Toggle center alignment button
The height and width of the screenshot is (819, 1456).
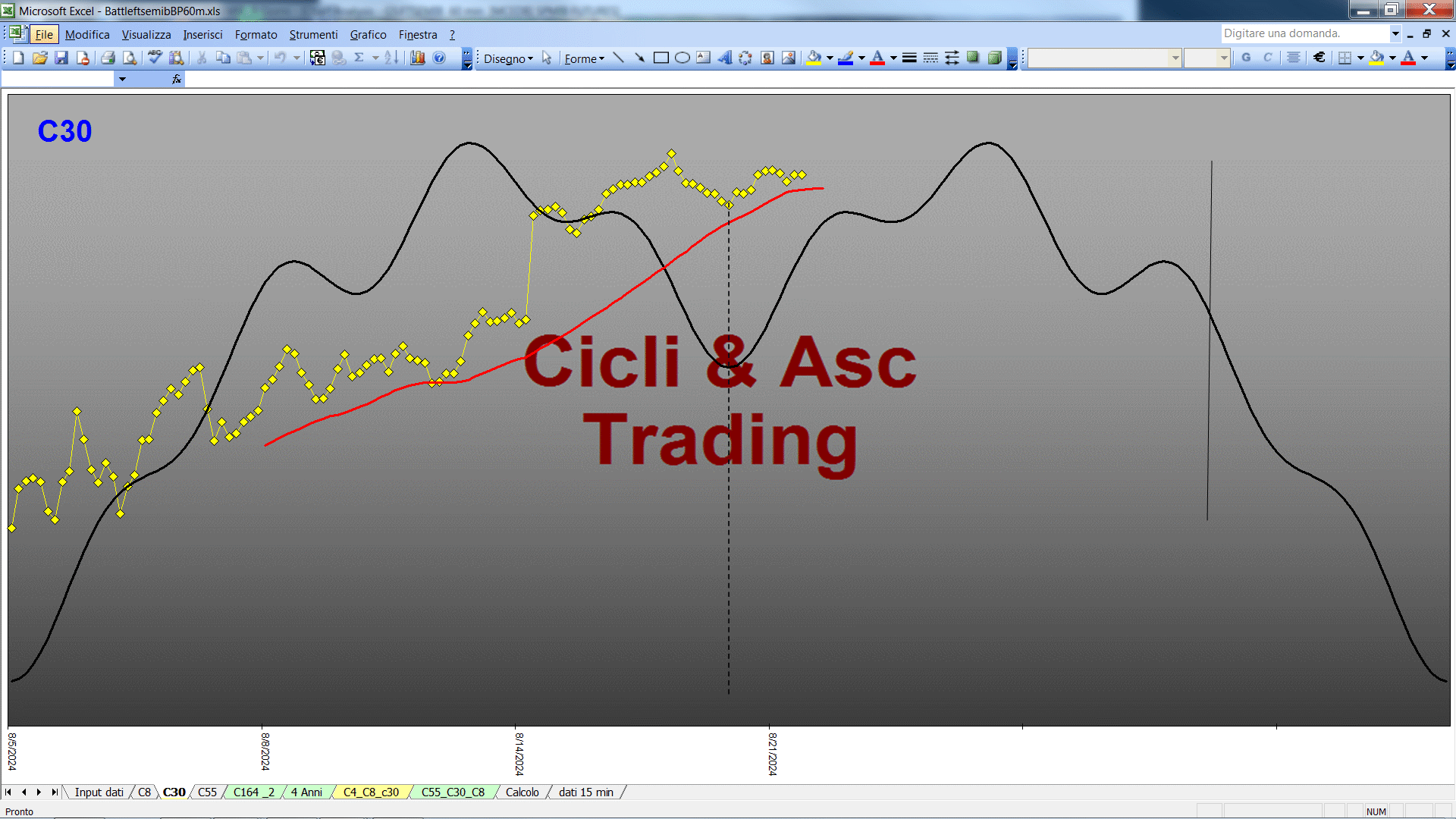(x=1294, y=58)
